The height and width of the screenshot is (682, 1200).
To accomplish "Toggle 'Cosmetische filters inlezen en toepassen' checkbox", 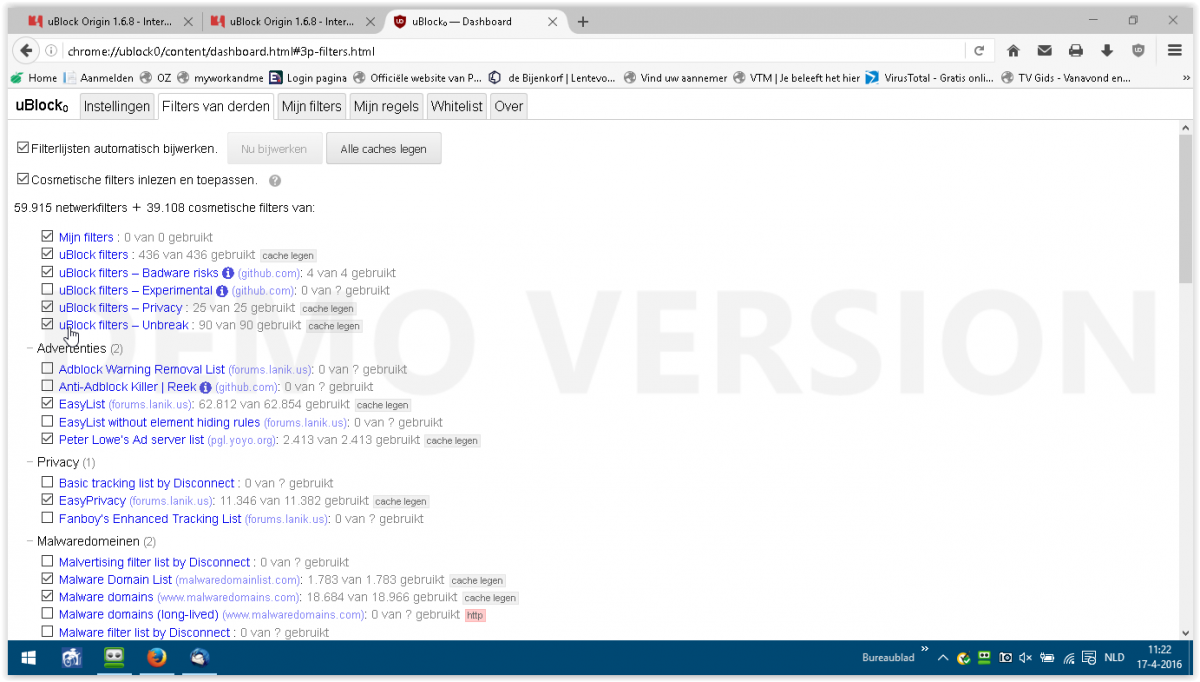I will (x=23, y=180).
